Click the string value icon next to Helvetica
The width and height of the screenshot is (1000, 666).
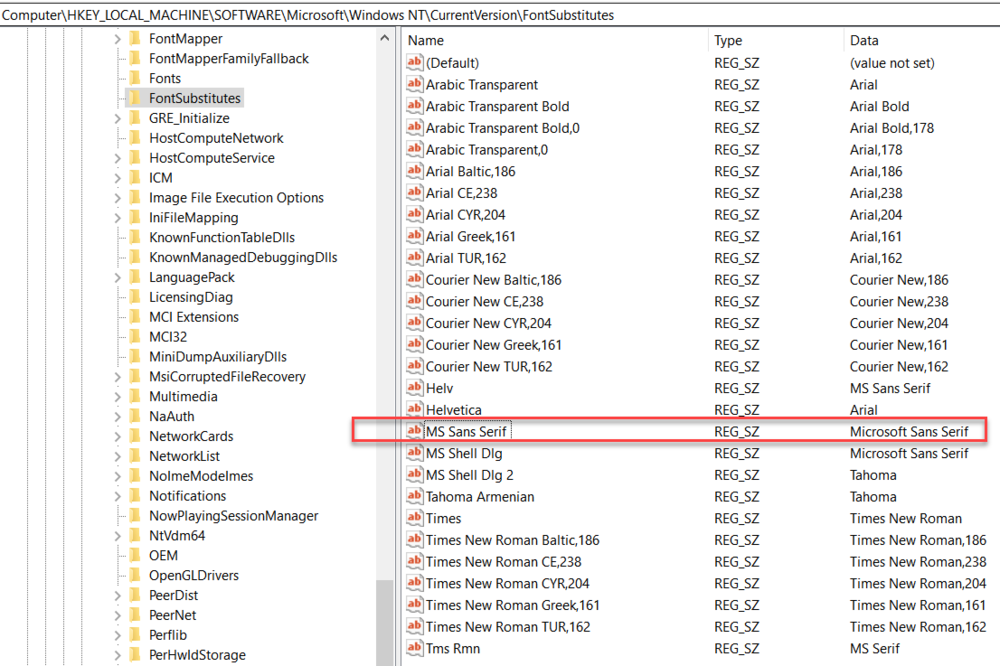point(415,410)
